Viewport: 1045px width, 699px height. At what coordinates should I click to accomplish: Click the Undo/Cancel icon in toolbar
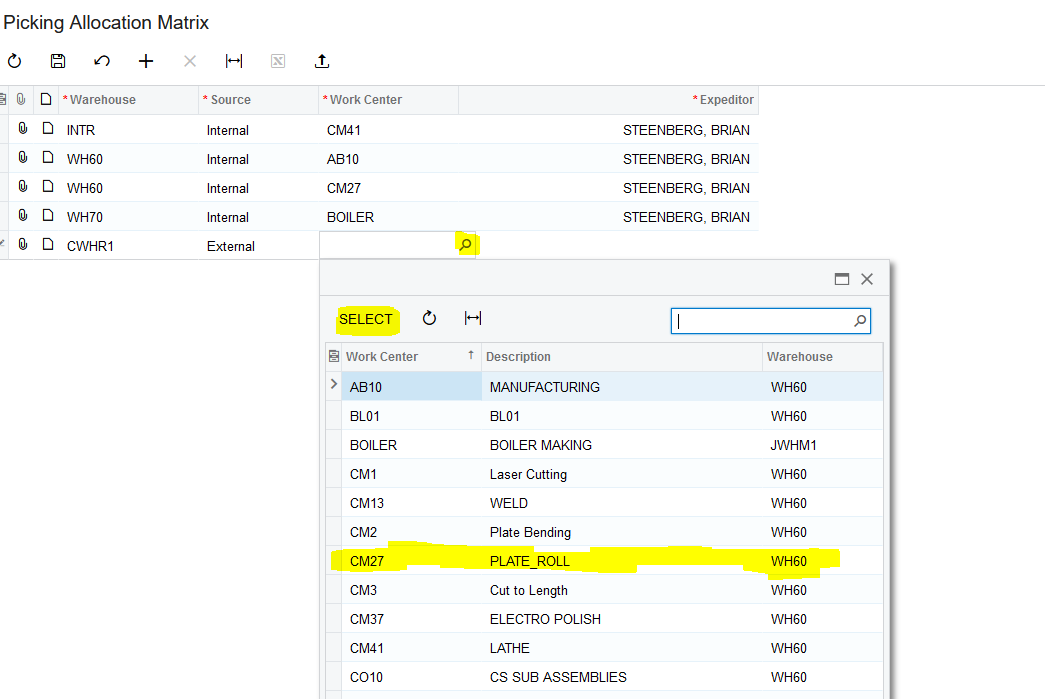[102, 61]
